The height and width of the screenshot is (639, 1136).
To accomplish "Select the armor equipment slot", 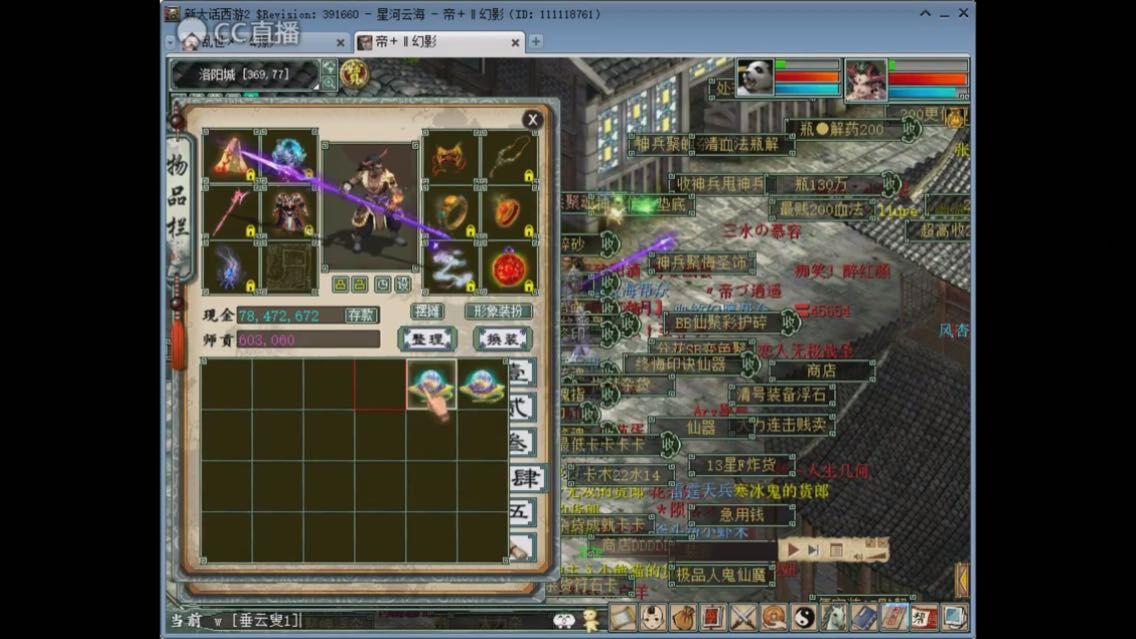I will 289,211.
